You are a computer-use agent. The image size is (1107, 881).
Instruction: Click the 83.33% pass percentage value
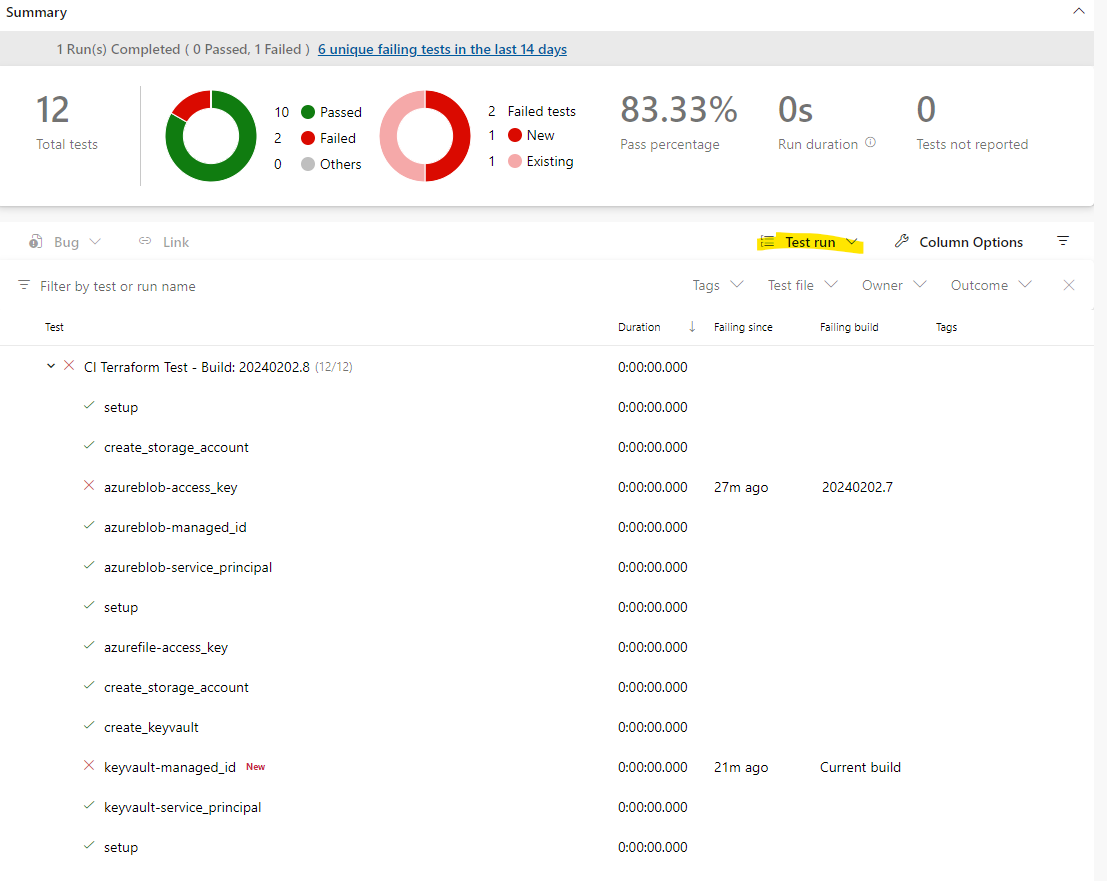[x=678, y=110]
